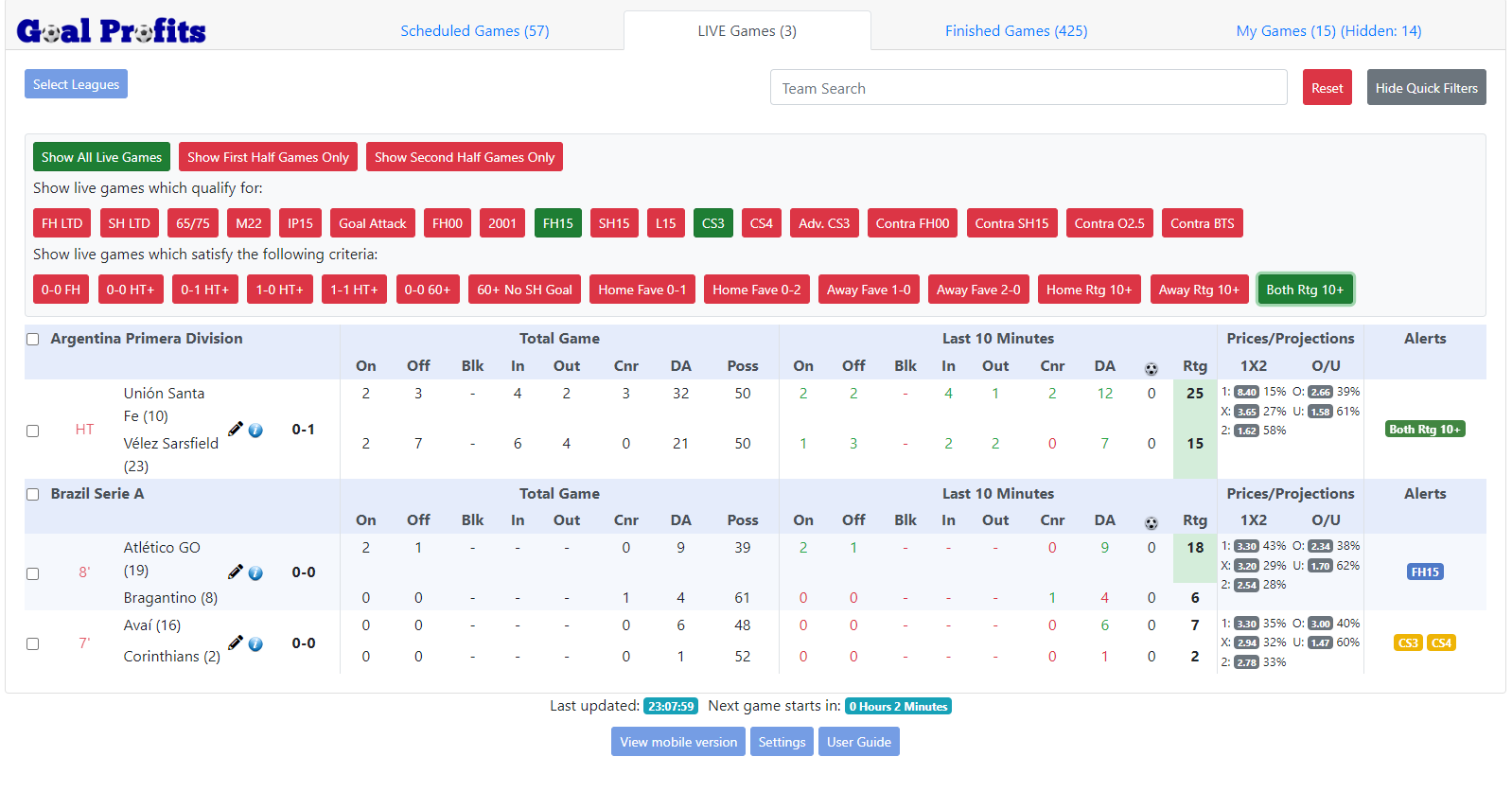Screen dimensions: 1512x792
Task: Toggle the Home Rtg 10+ filter
Action: (x=1089, y=290)
